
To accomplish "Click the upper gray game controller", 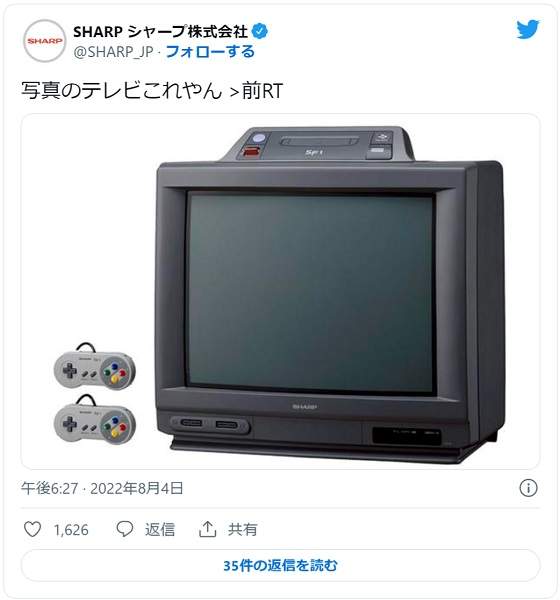I will (x=95, y=367).
